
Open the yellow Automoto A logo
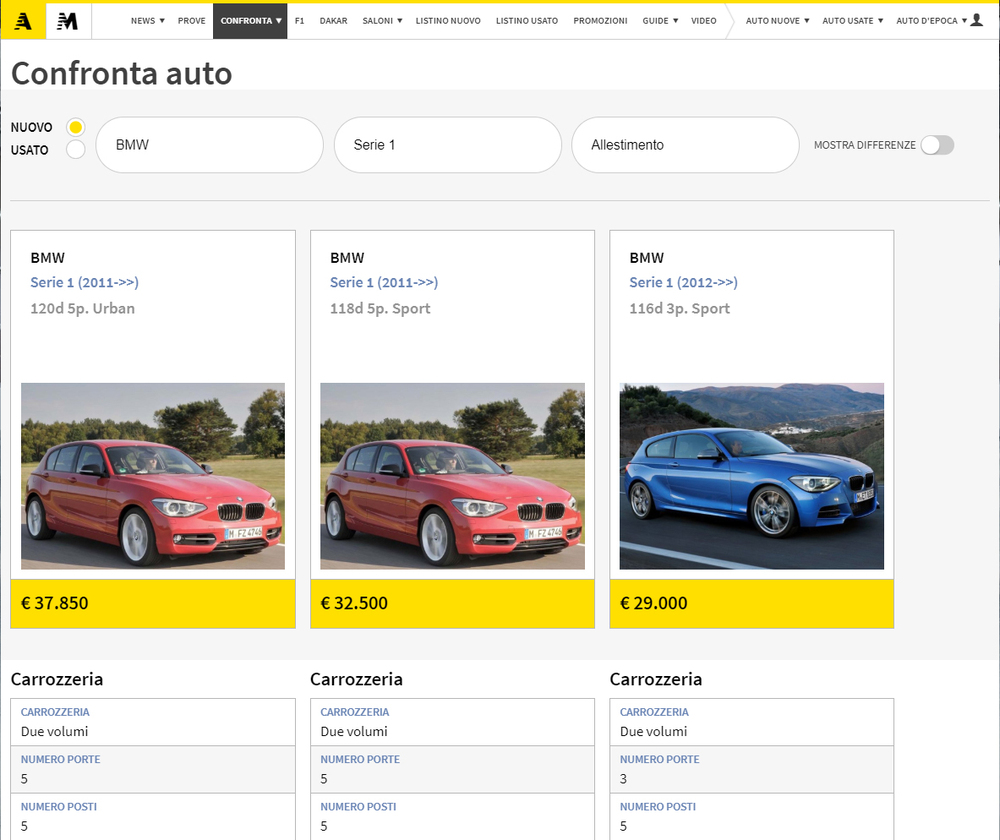click(23, 21)
